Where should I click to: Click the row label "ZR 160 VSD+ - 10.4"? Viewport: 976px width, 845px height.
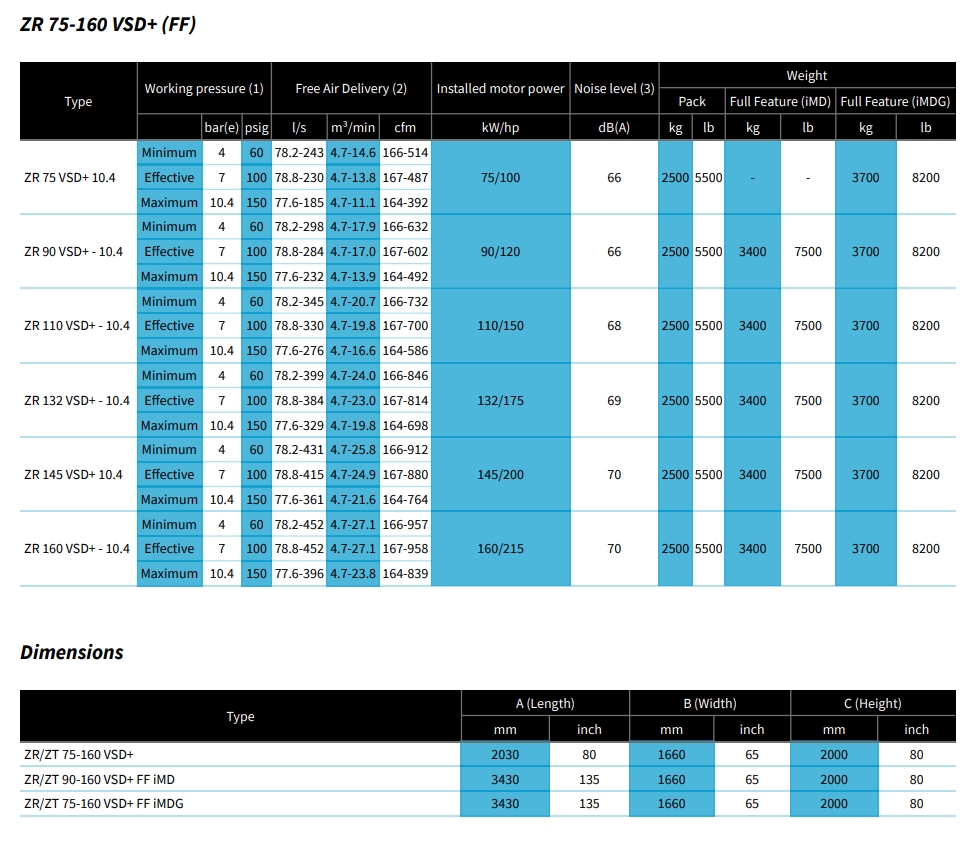tap(77, 548)
